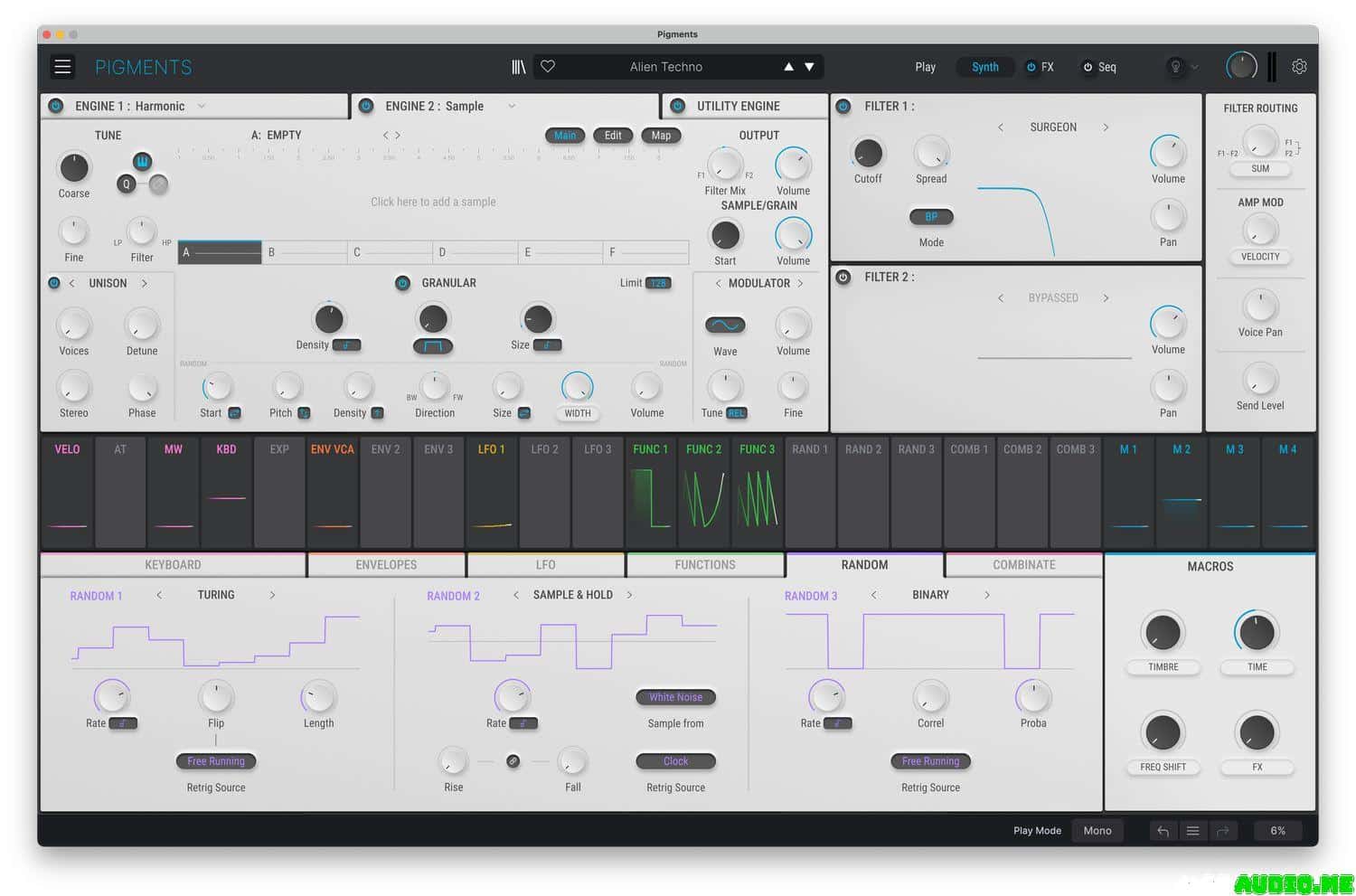The image size is (1356, 896).
Task: Click next Modulator arrow
Action: point(800,283)
